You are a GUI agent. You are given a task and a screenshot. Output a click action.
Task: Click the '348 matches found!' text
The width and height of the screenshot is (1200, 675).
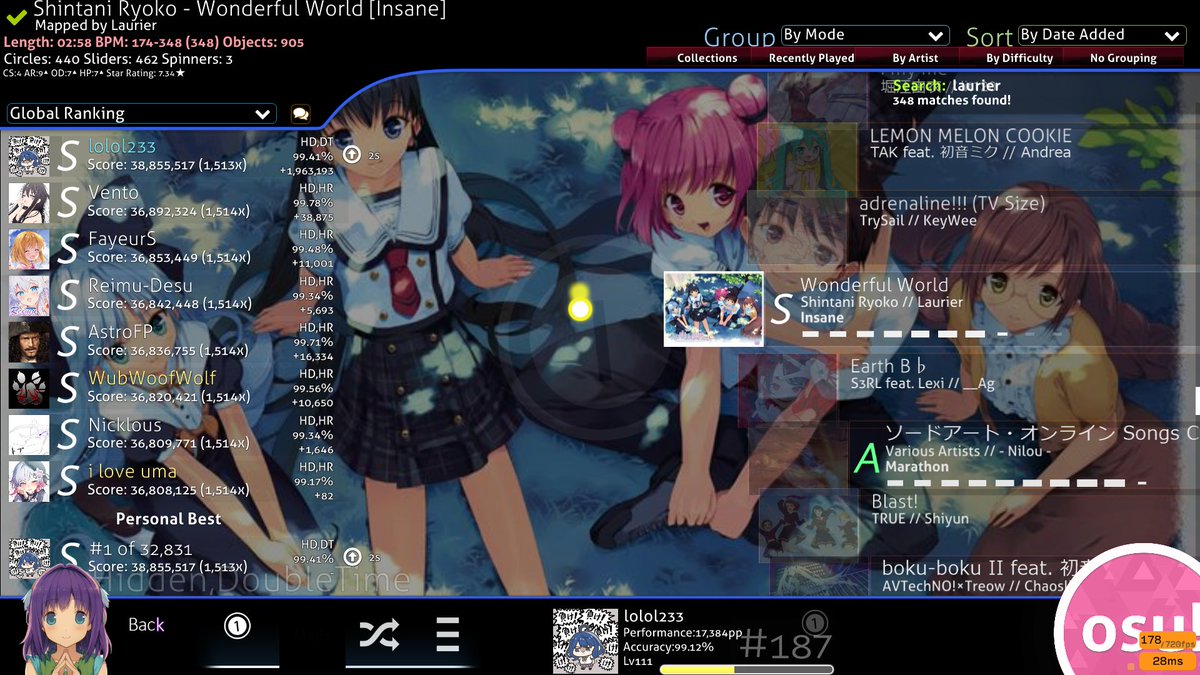952,100
